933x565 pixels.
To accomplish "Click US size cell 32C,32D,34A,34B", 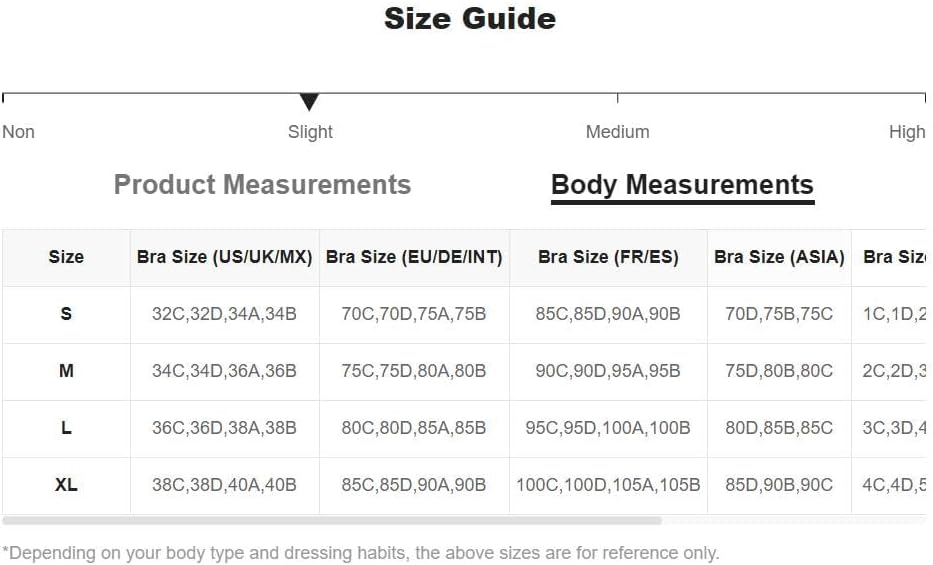I will coord(225,314).
